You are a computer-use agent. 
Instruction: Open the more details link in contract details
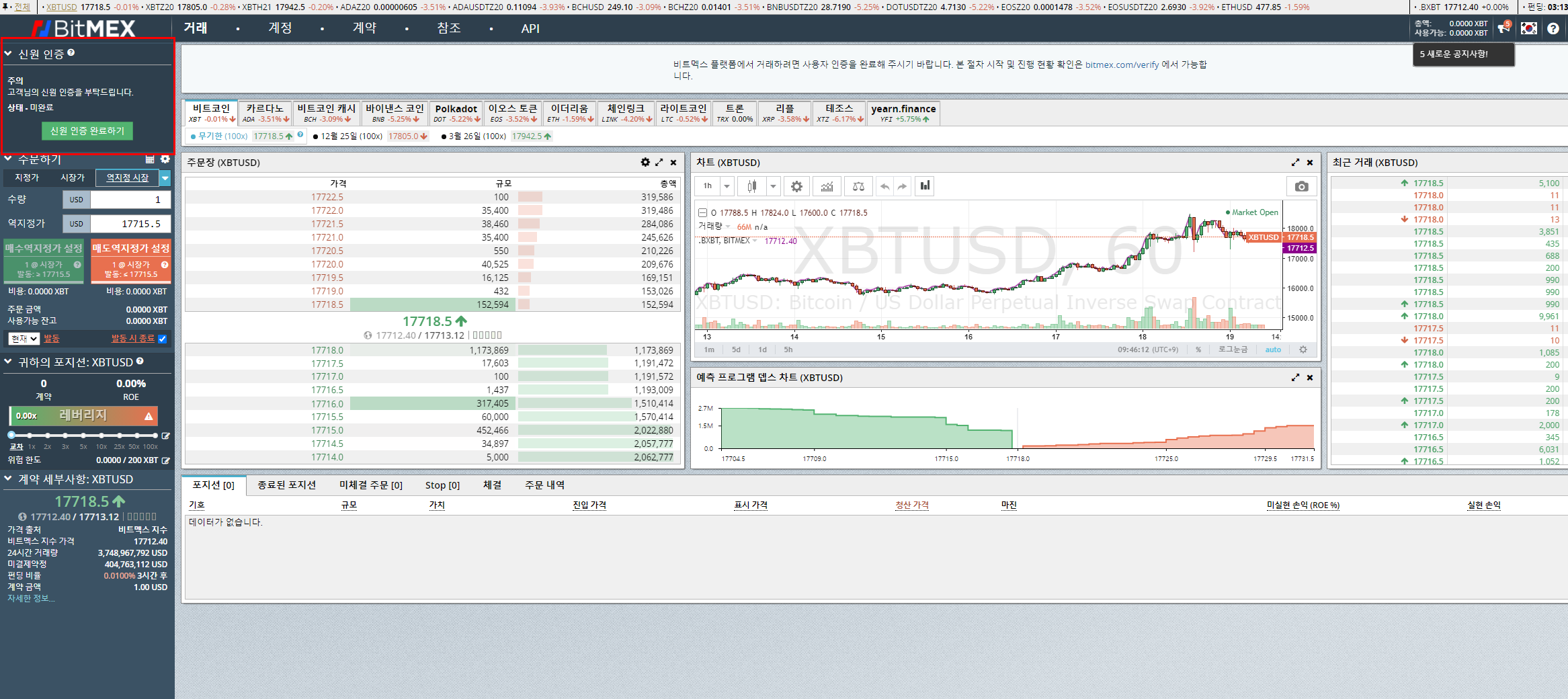coord(31,598)
